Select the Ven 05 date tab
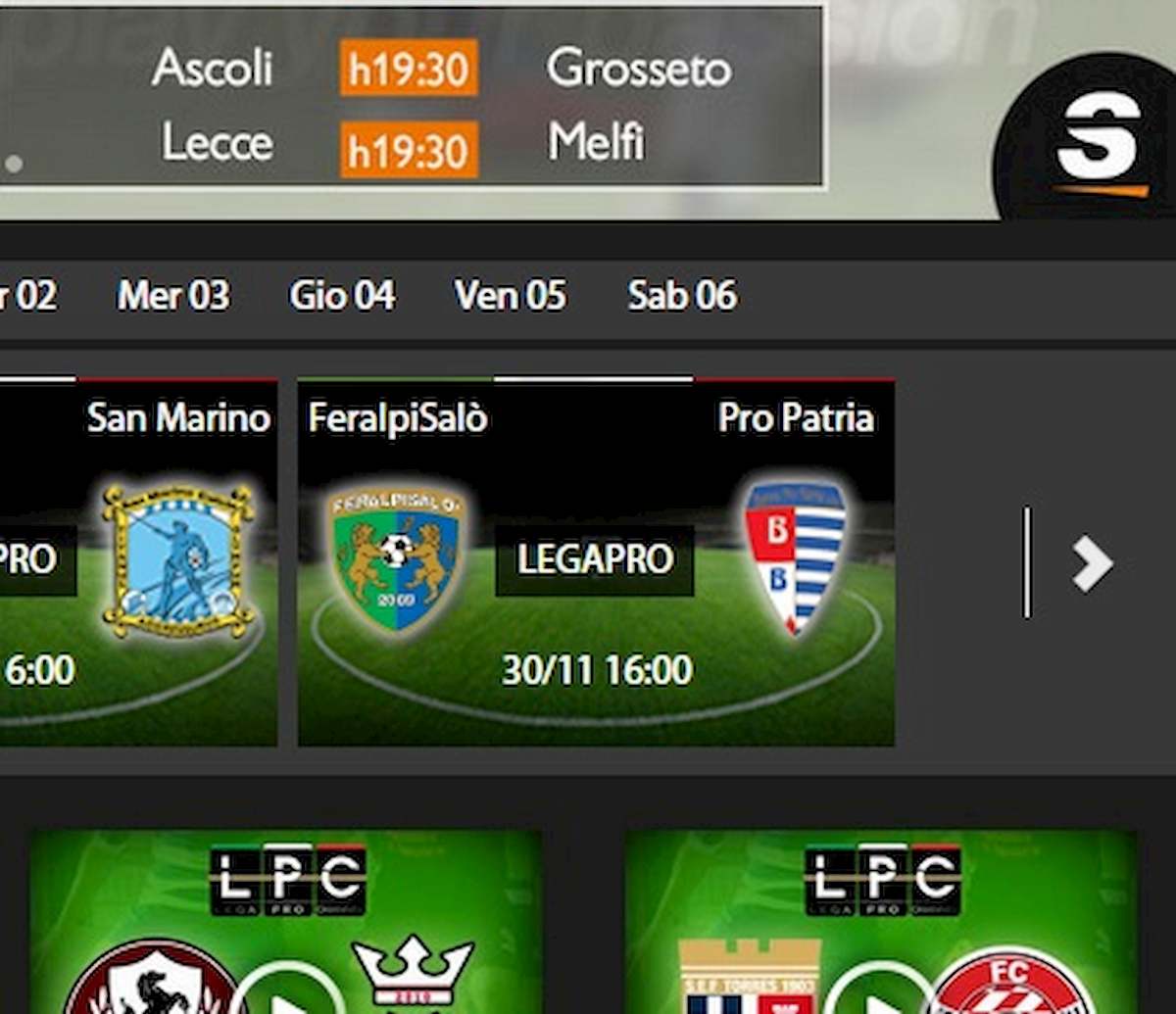 (x=510, y=295)
